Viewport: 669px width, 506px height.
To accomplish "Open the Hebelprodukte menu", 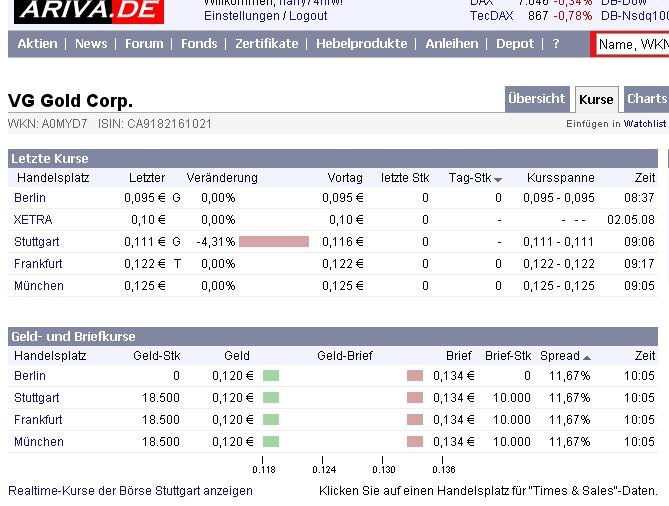I will click(x=361, y=44).
